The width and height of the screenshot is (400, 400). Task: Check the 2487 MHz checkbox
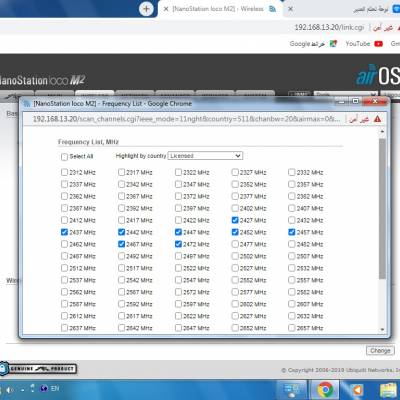[x=64, y=256]
